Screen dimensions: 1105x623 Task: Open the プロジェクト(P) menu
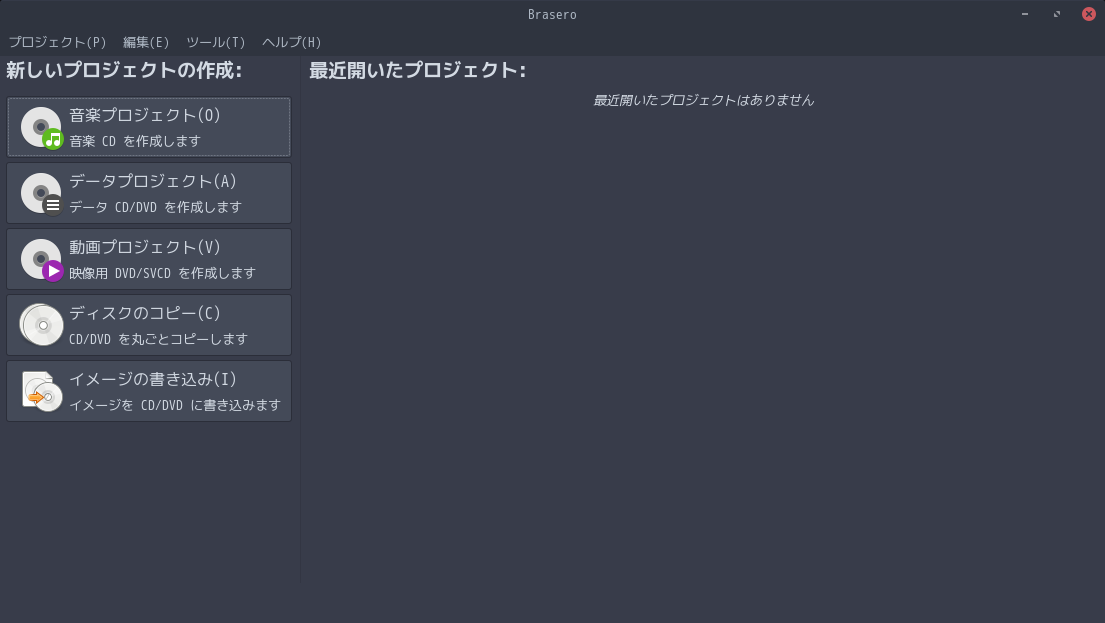coord(57,42)
